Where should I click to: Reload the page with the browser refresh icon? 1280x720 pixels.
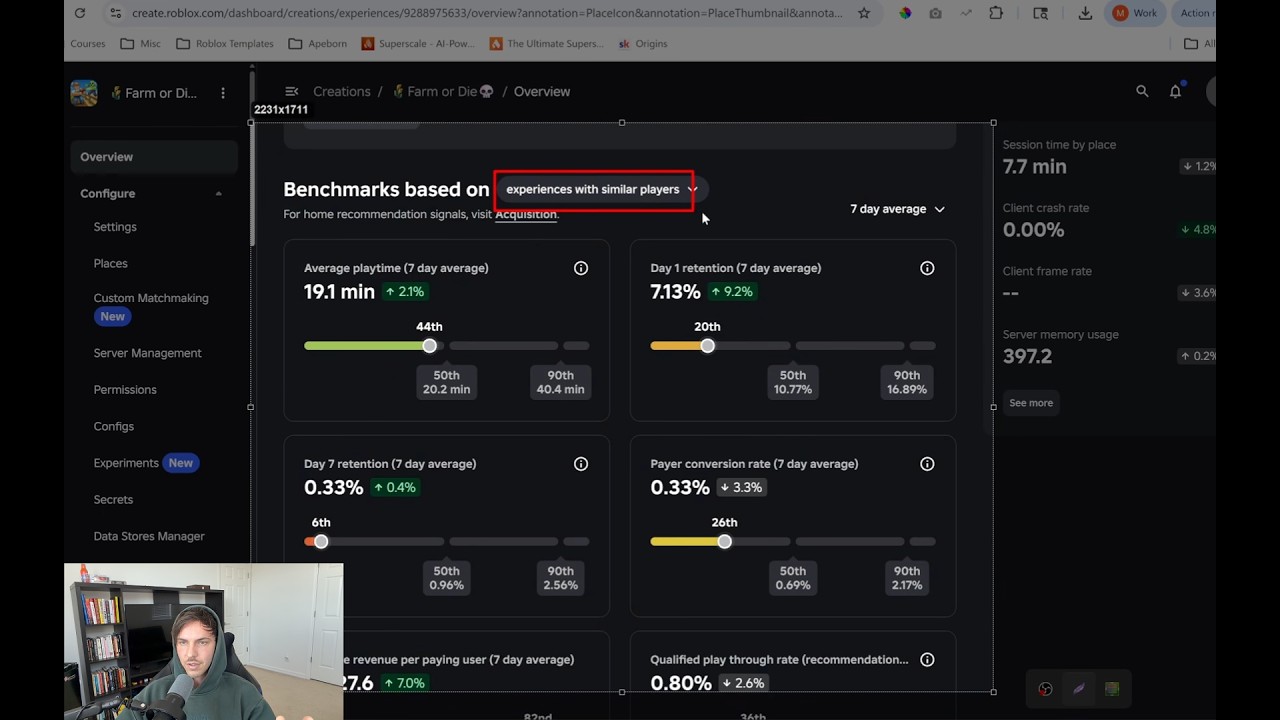point(80,13)
